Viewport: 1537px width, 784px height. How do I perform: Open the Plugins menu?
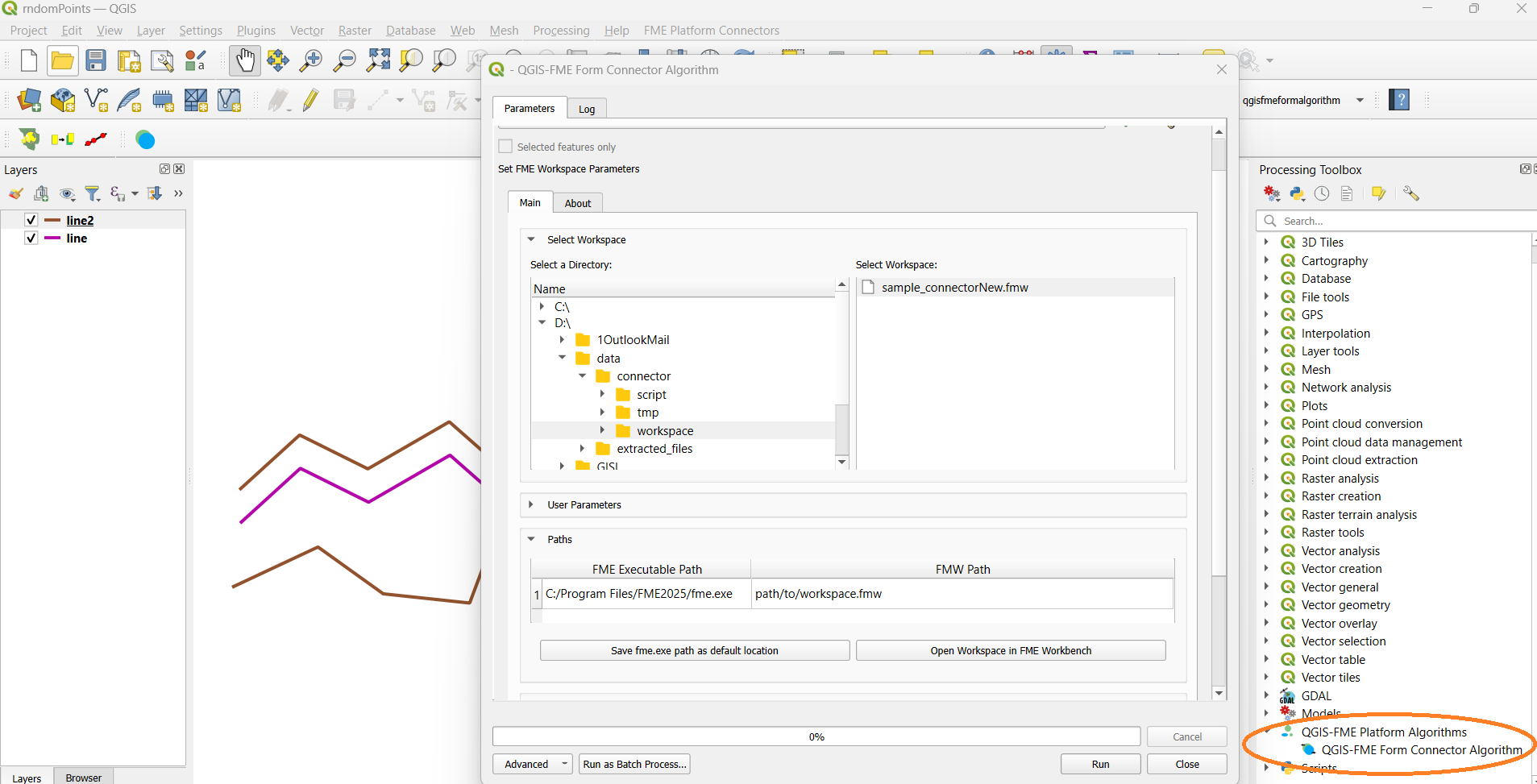coord(255,31)
